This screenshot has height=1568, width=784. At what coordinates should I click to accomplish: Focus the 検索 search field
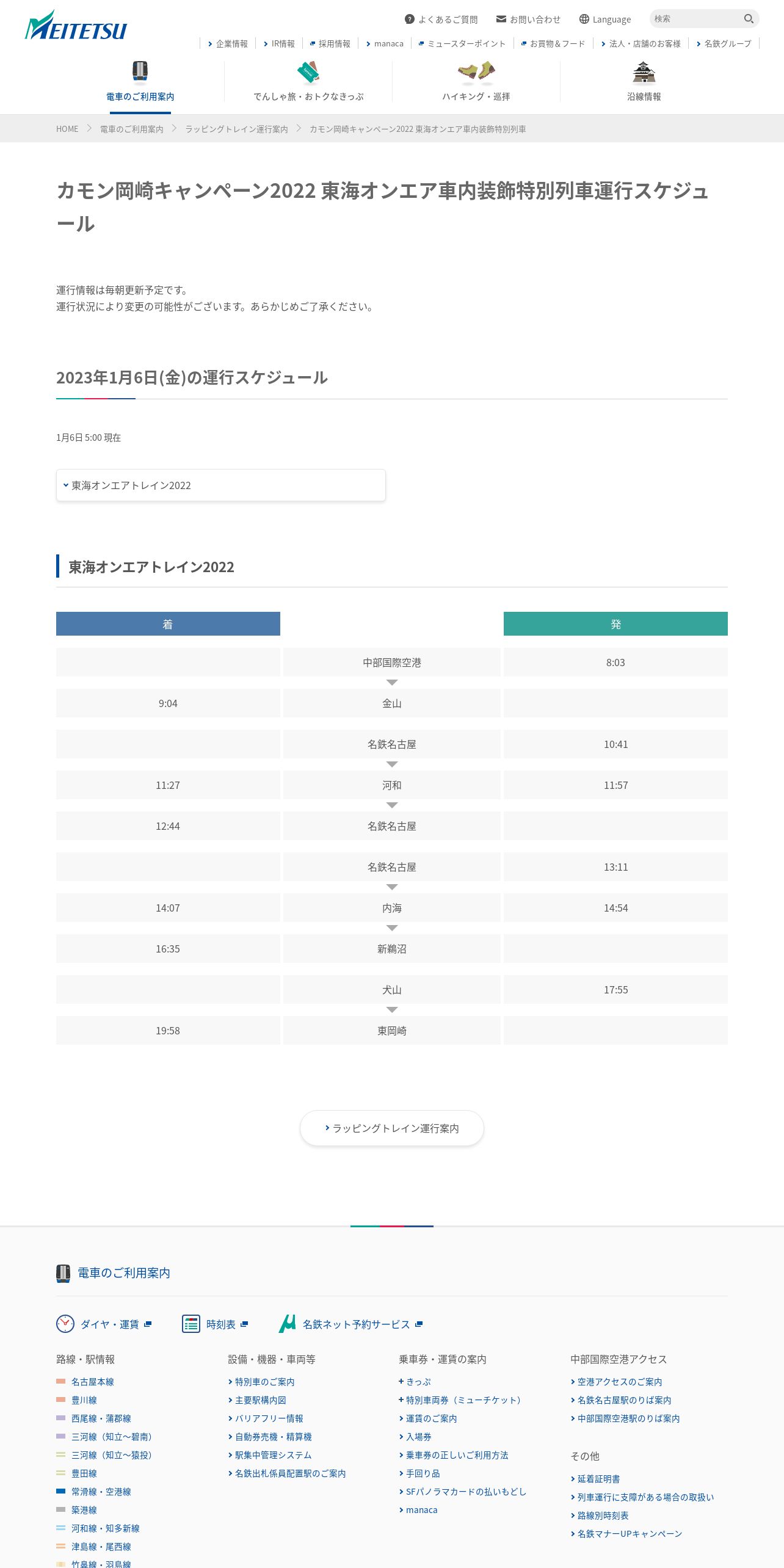(x=696, y=19)
